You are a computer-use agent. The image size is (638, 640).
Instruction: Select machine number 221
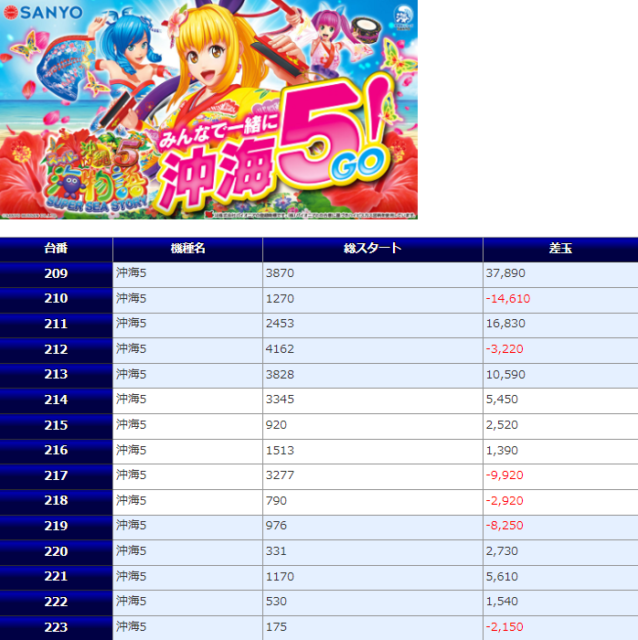click(56, 577)
